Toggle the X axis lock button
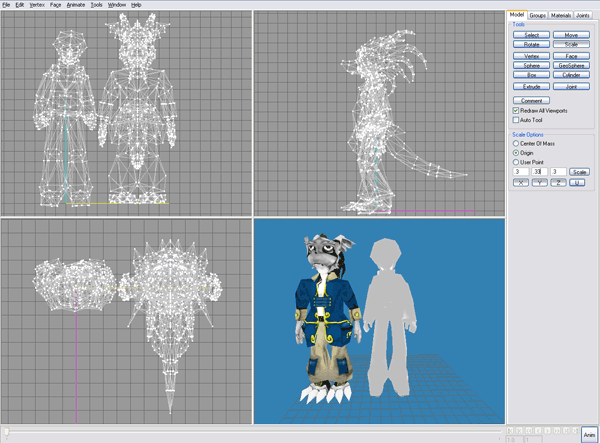600x443 pixels. click(521, 182)
